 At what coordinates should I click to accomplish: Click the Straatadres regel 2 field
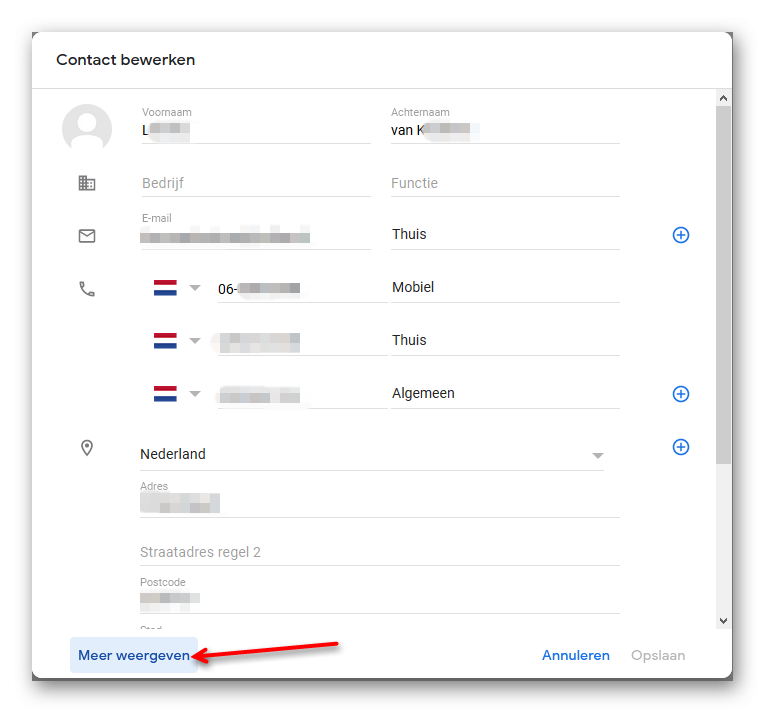tap(380, 552)
